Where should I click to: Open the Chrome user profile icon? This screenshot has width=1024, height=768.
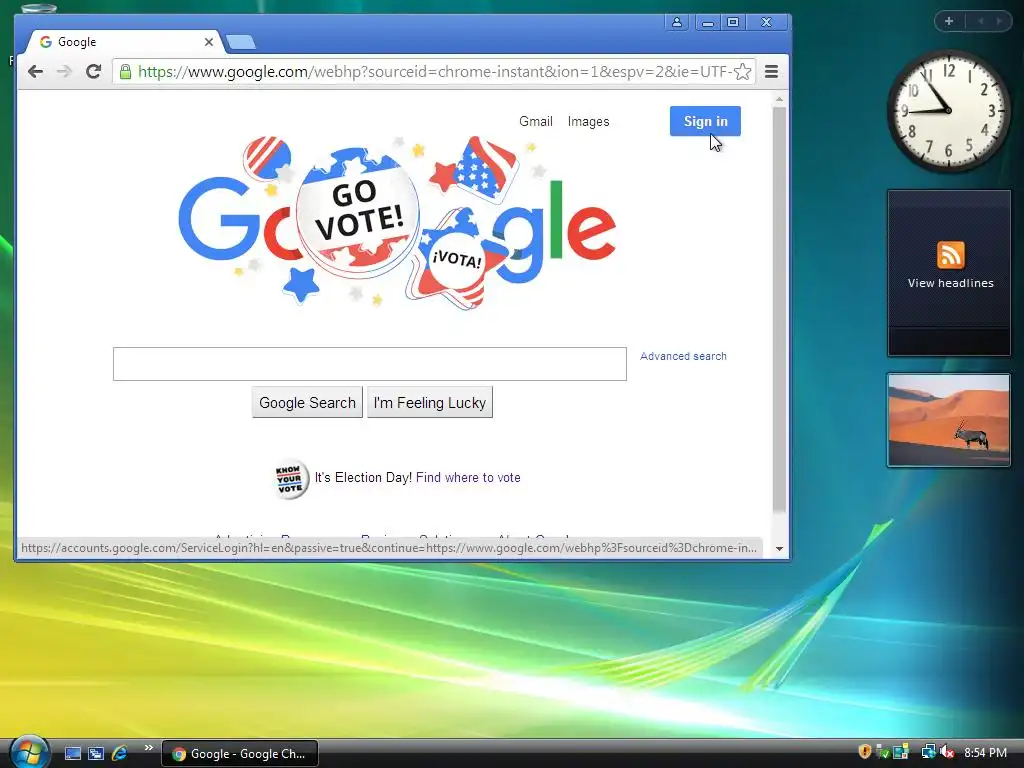(x=677, y=22)
